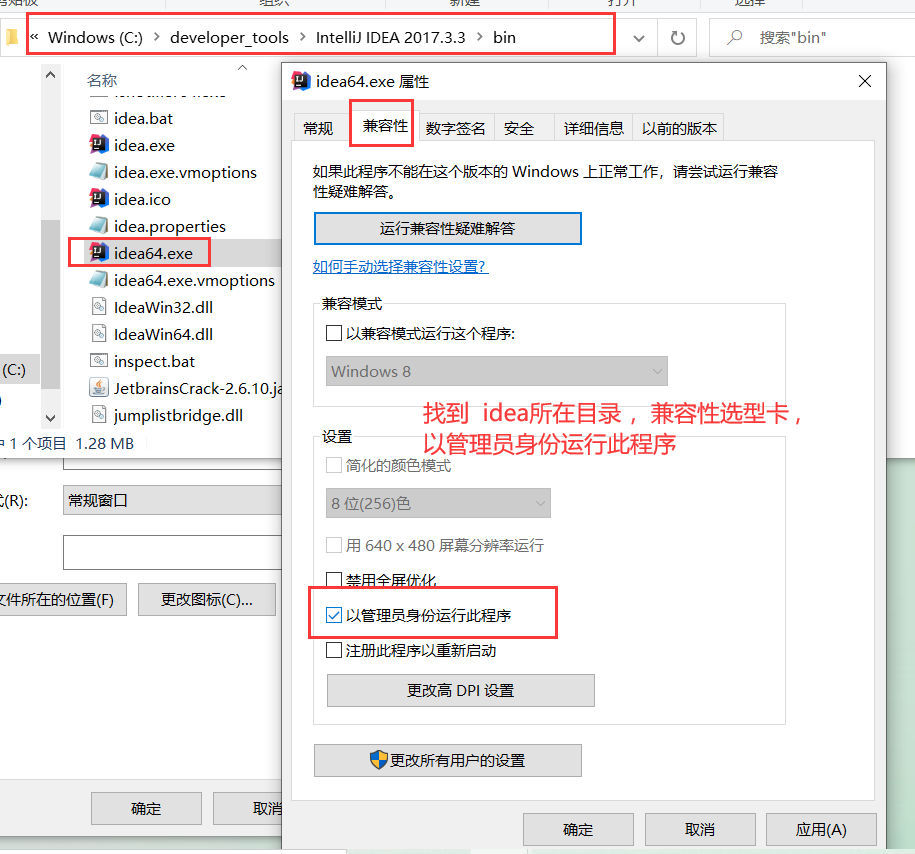Expand address bar history dropdown arrow
Viewport: 915px width, 854px height.
639,39
